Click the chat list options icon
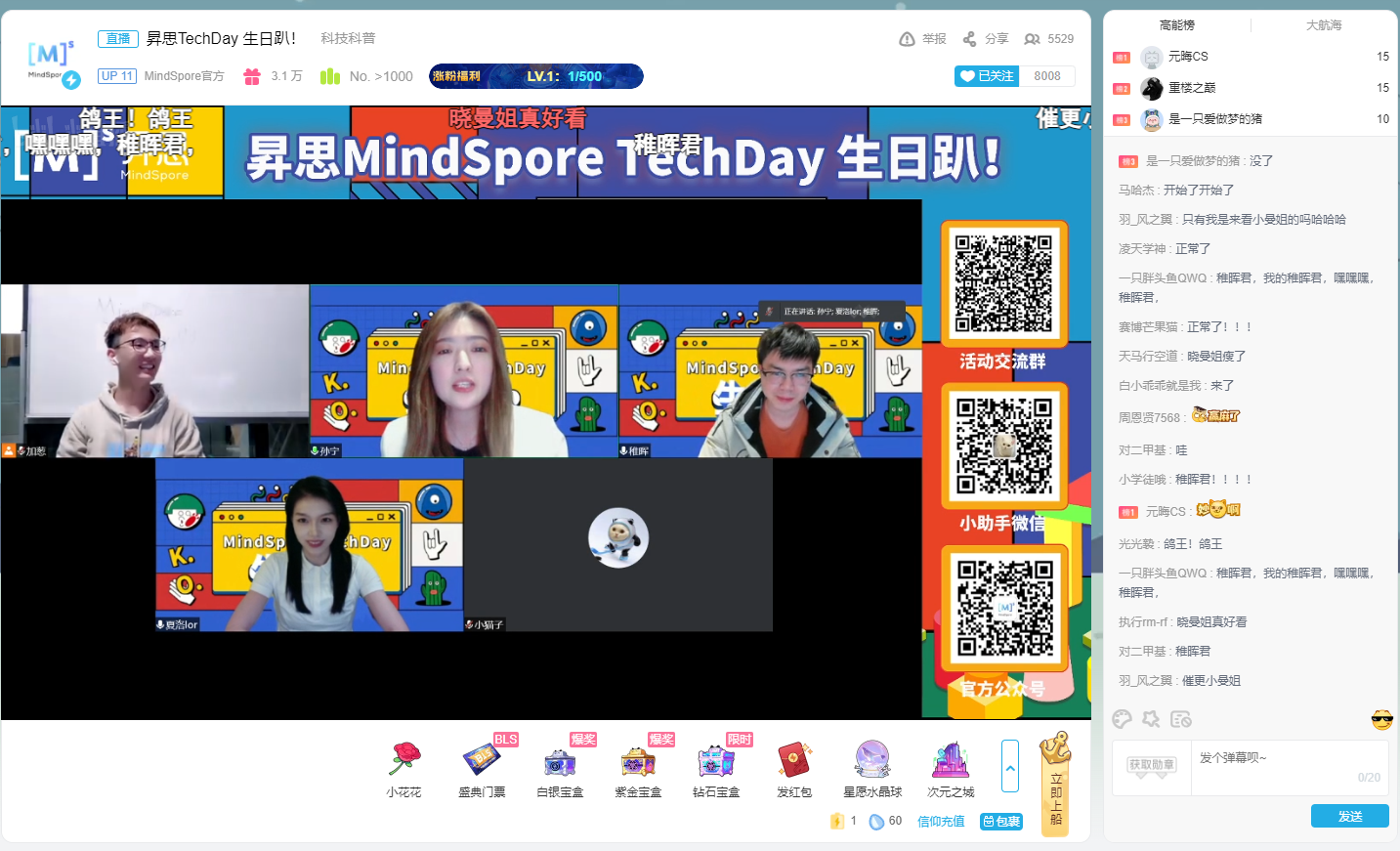 1180,719
